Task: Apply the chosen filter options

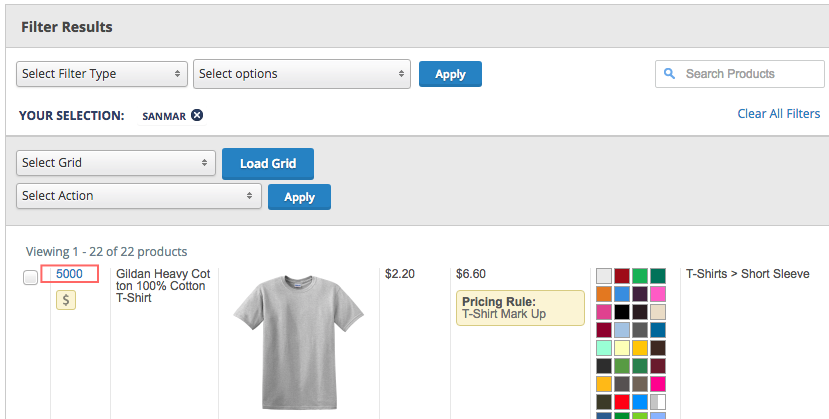Action: [x=450, y=74]
